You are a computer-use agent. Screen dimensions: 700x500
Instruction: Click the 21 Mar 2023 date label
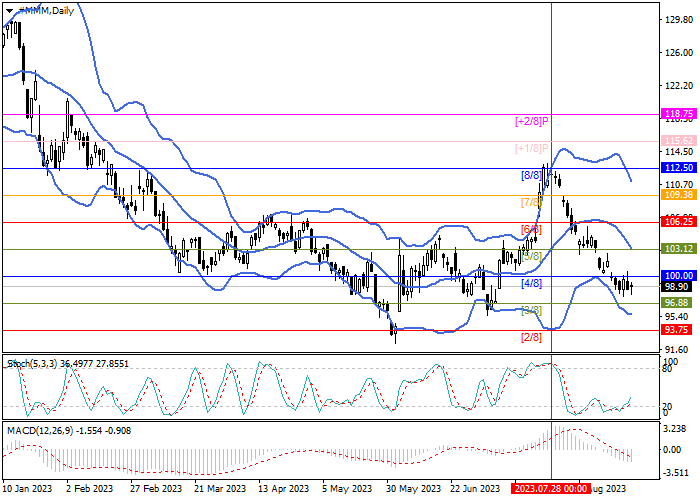click(220, 488)
